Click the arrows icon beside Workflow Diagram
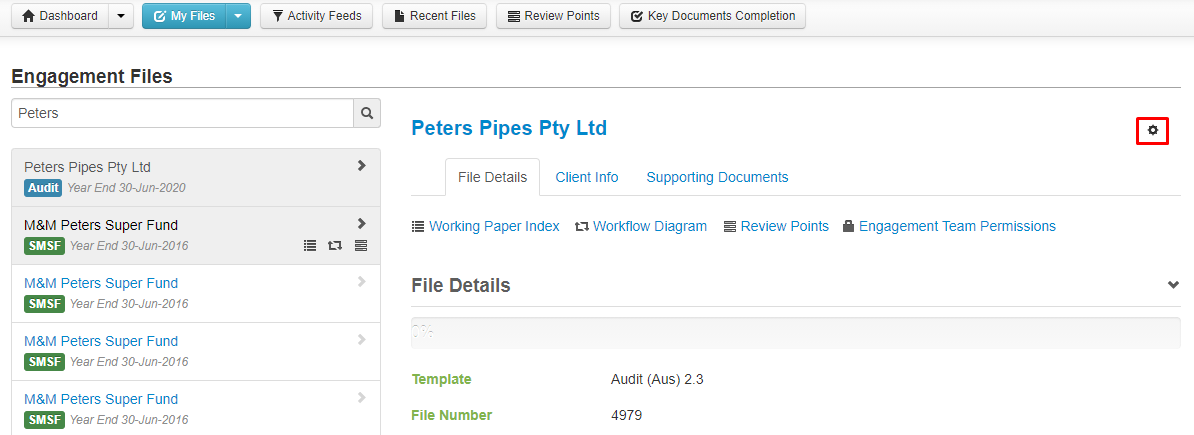 [582, 226]
